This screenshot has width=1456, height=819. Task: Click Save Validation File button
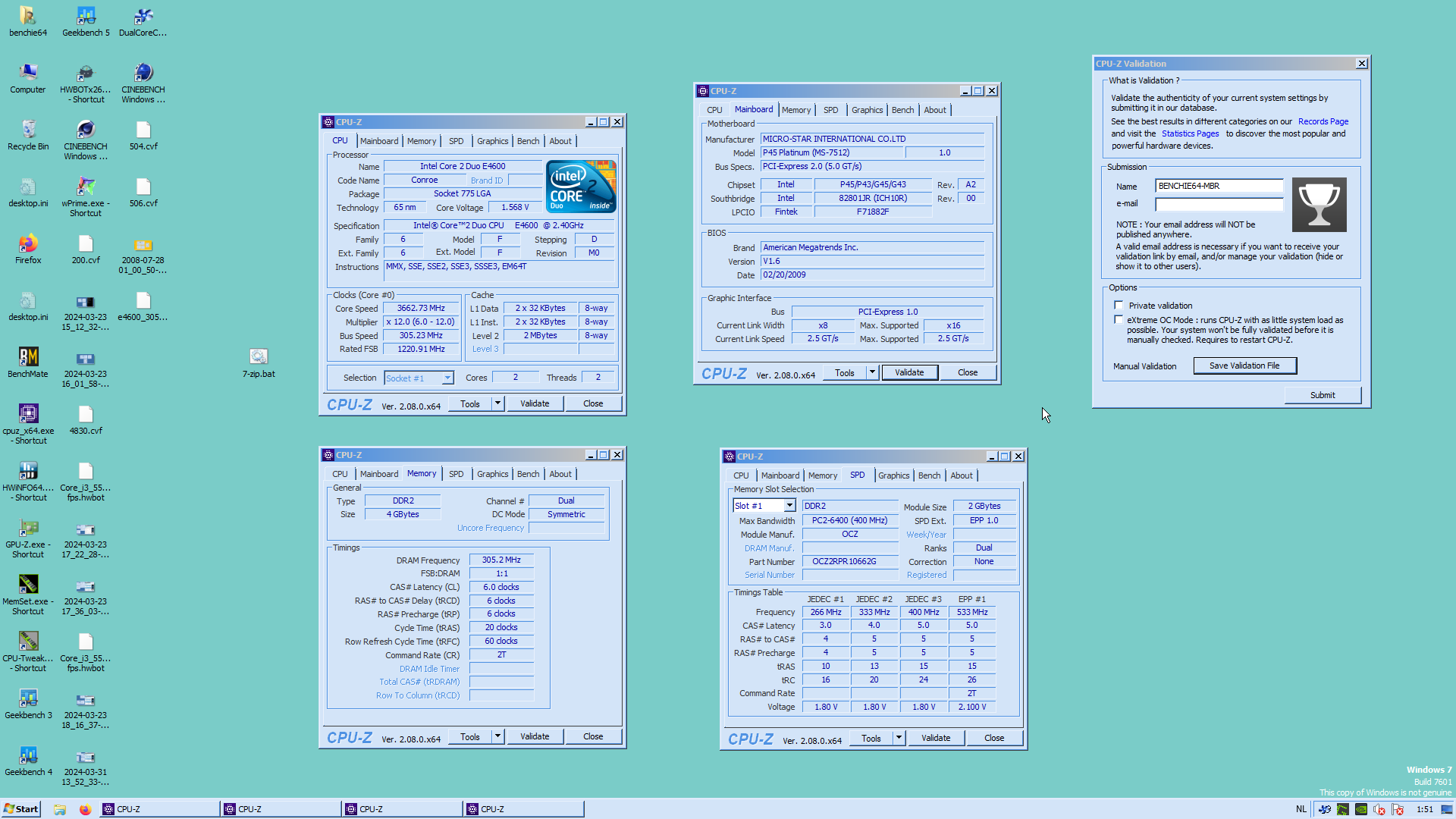pyautogui.click(x=1244, y=366)
